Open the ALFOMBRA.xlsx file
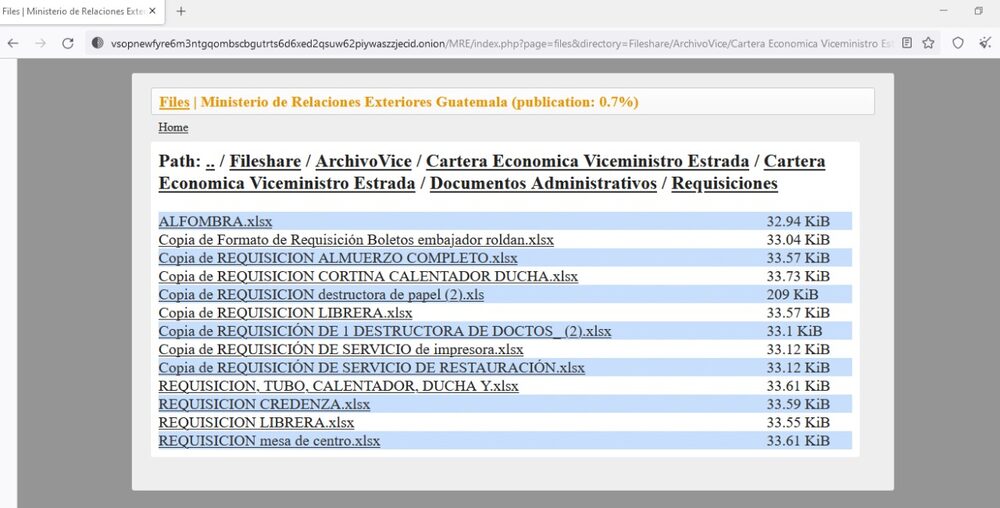This screenshot has width=1000, height=508. [216, 222]
